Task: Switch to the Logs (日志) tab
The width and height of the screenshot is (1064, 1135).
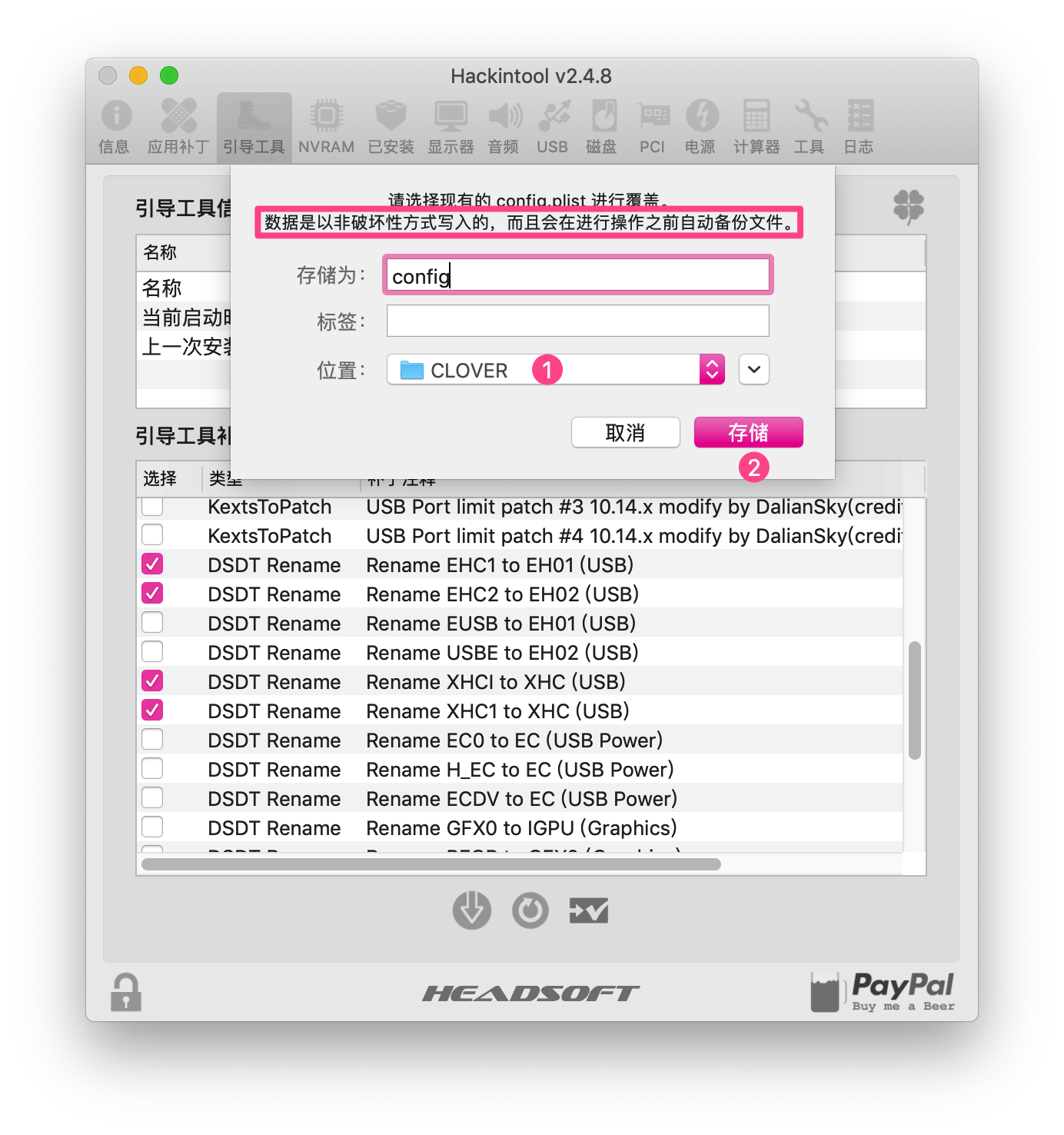Action: click(859, 127)
